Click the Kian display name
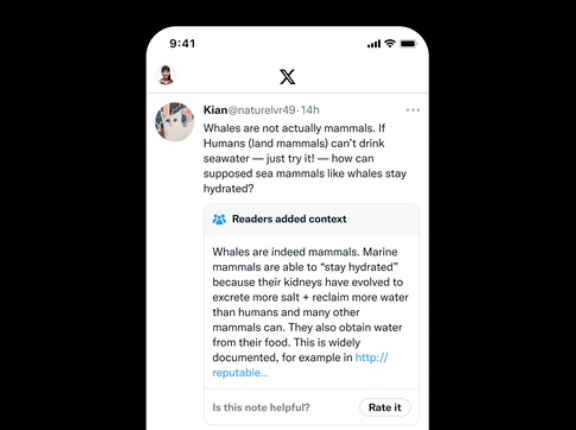 [215, 110]
